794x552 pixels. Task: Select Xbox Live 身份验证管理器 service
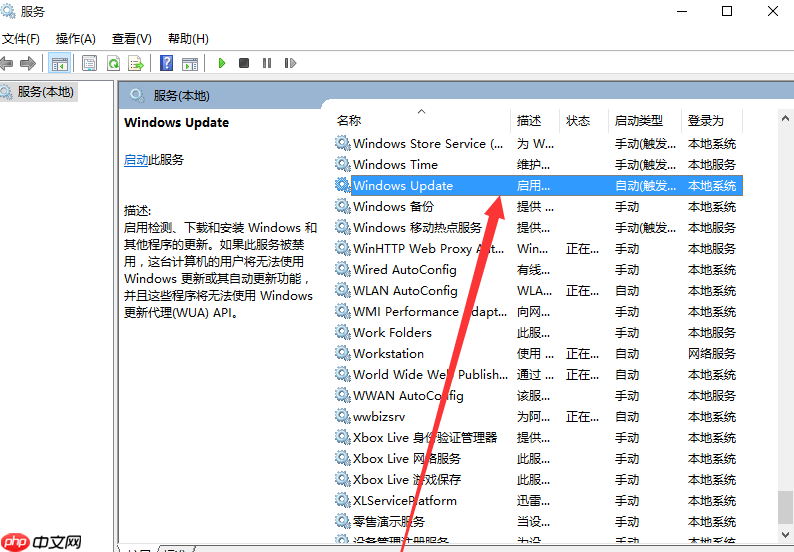pyautogui.click(x=538, y=438)
